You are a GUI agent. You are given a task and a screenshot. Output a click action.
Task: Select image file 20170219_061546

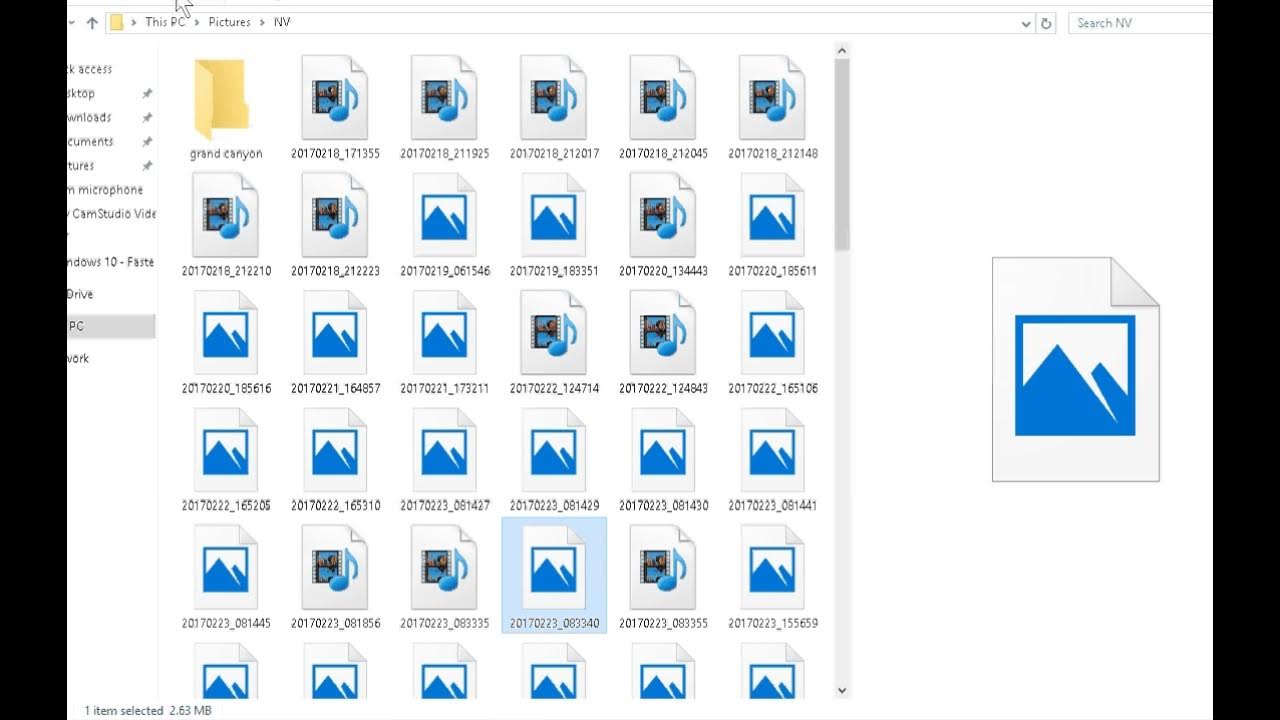pyautogui.click(x=444, y=225)
